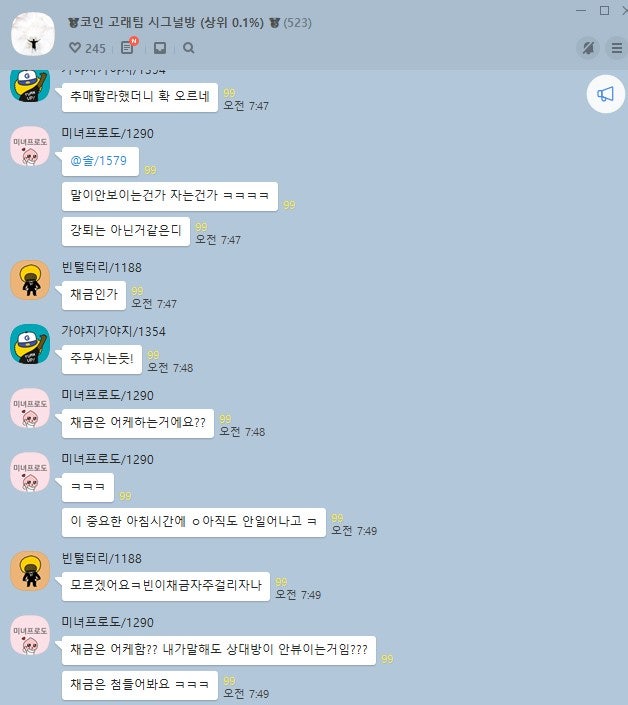This screenshot has height=705, width=628.
Task: Maximize the chat window
Action: (x=605, y=10)
